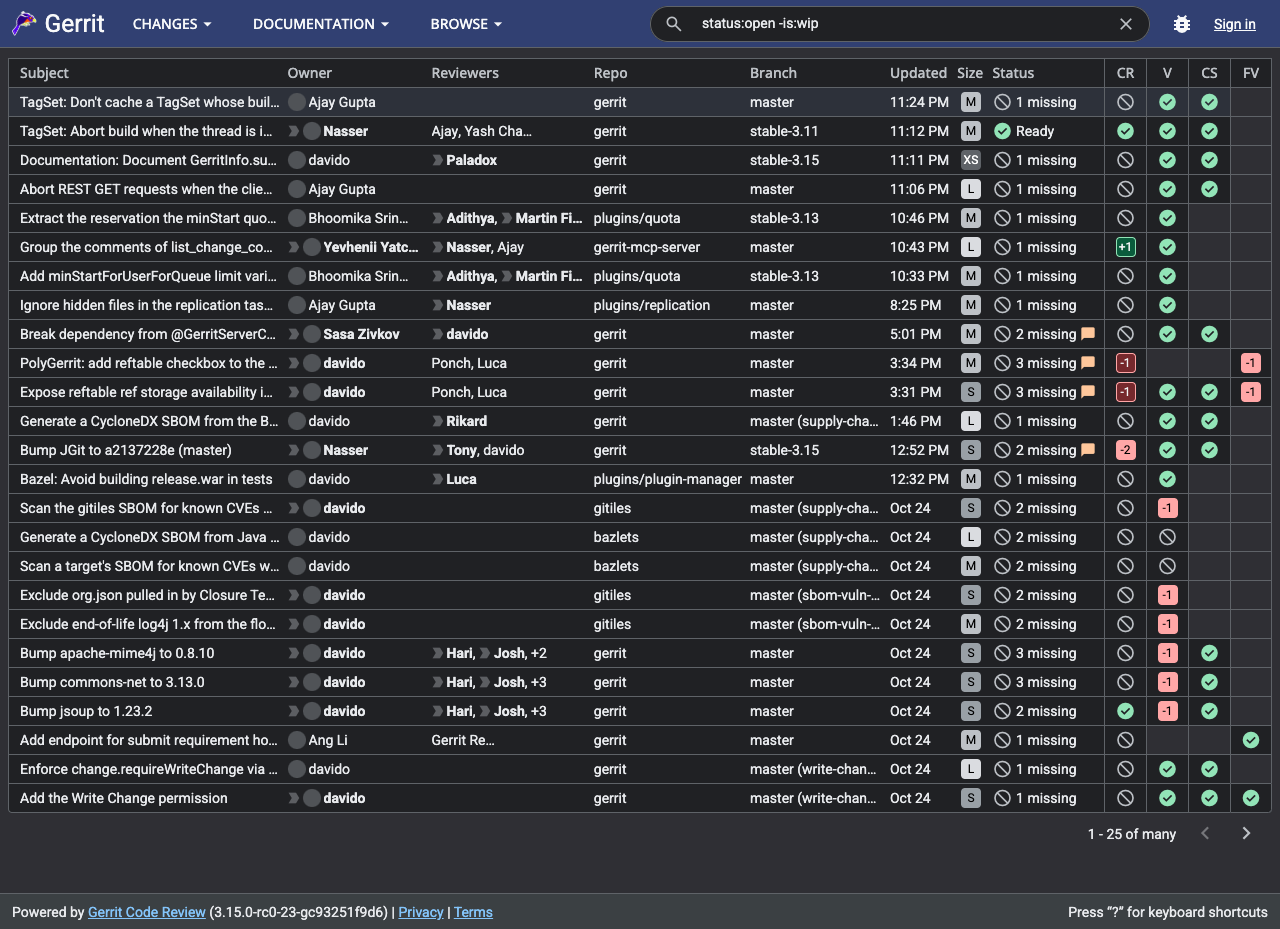1280x929 pixels.
Task: Click the Updated column header
Action: [x=918, y=73]
